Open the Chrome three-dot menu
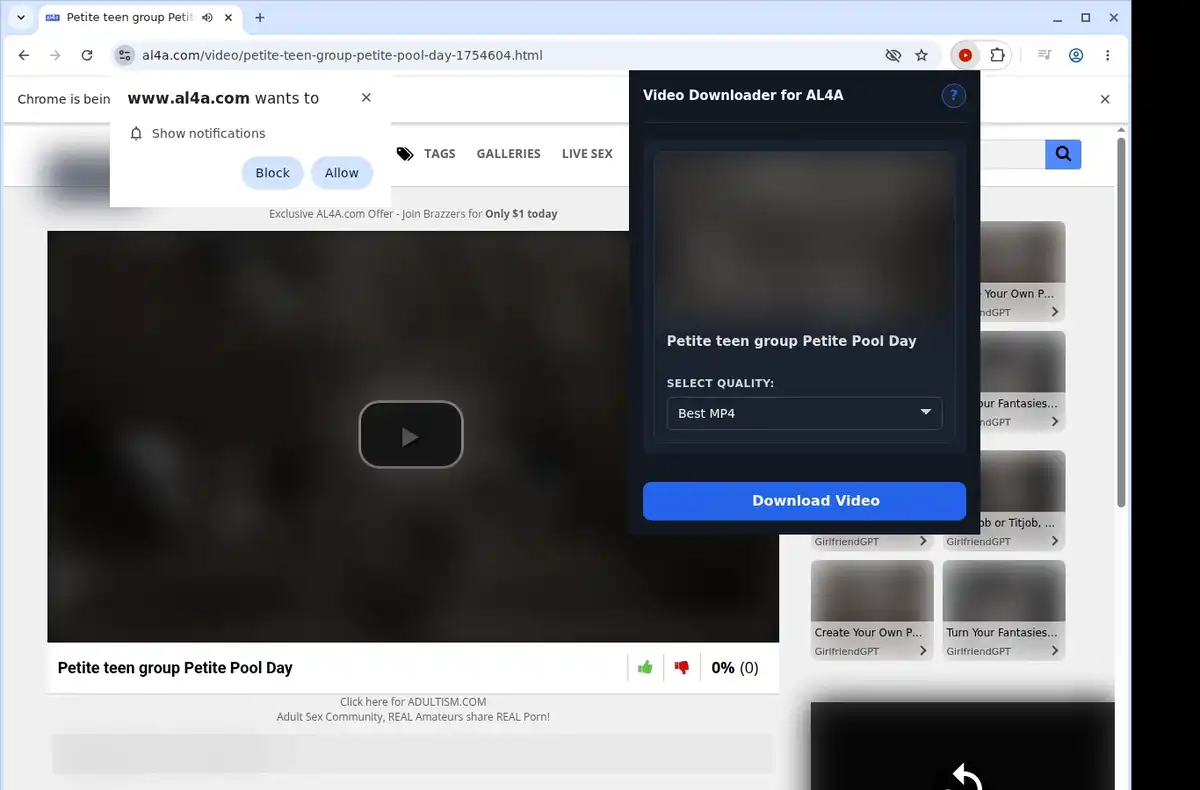 pos(1107,55)
